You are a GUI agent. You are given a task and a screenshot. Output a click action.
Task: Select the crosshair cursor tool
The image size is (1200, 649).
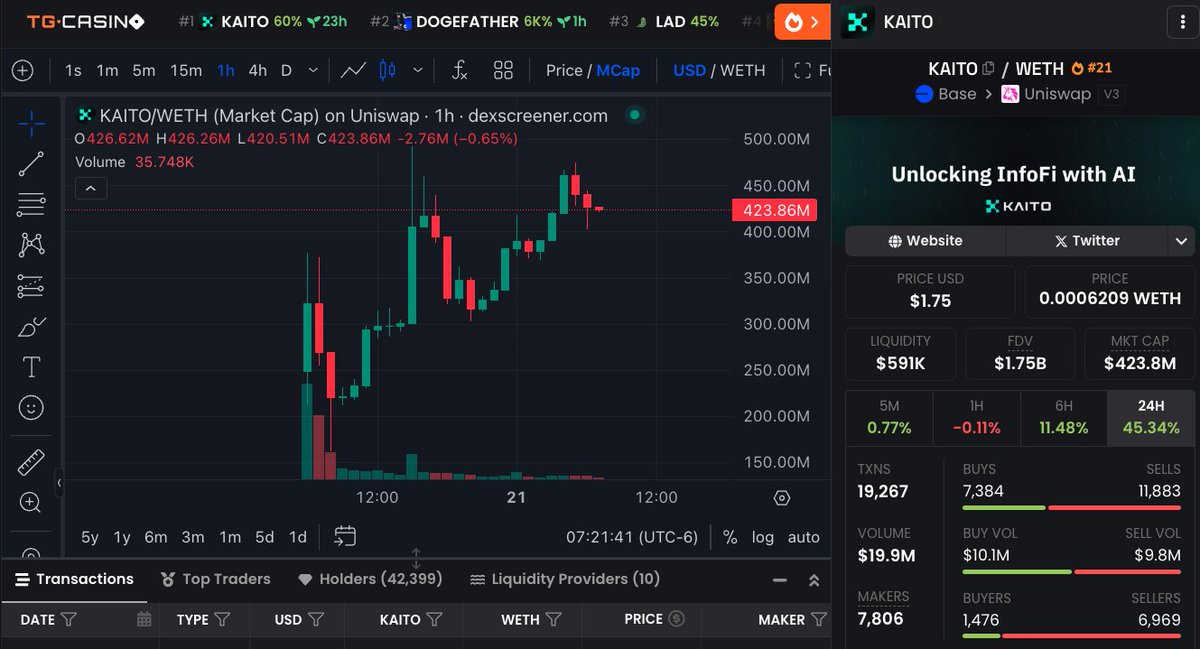pos(31,124)
